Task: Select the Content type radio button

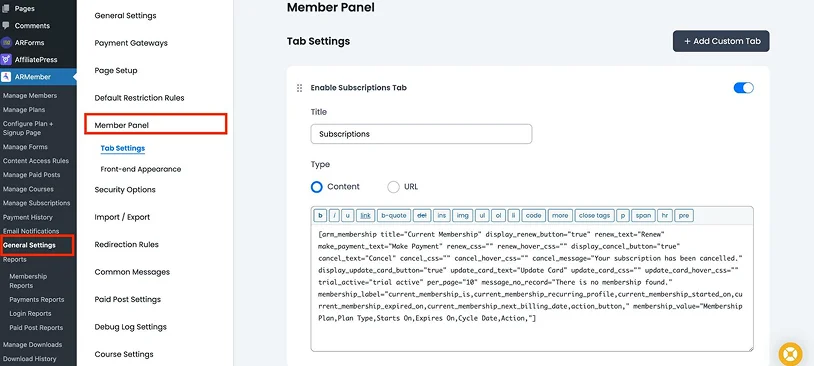Action: tap(317, 187)
